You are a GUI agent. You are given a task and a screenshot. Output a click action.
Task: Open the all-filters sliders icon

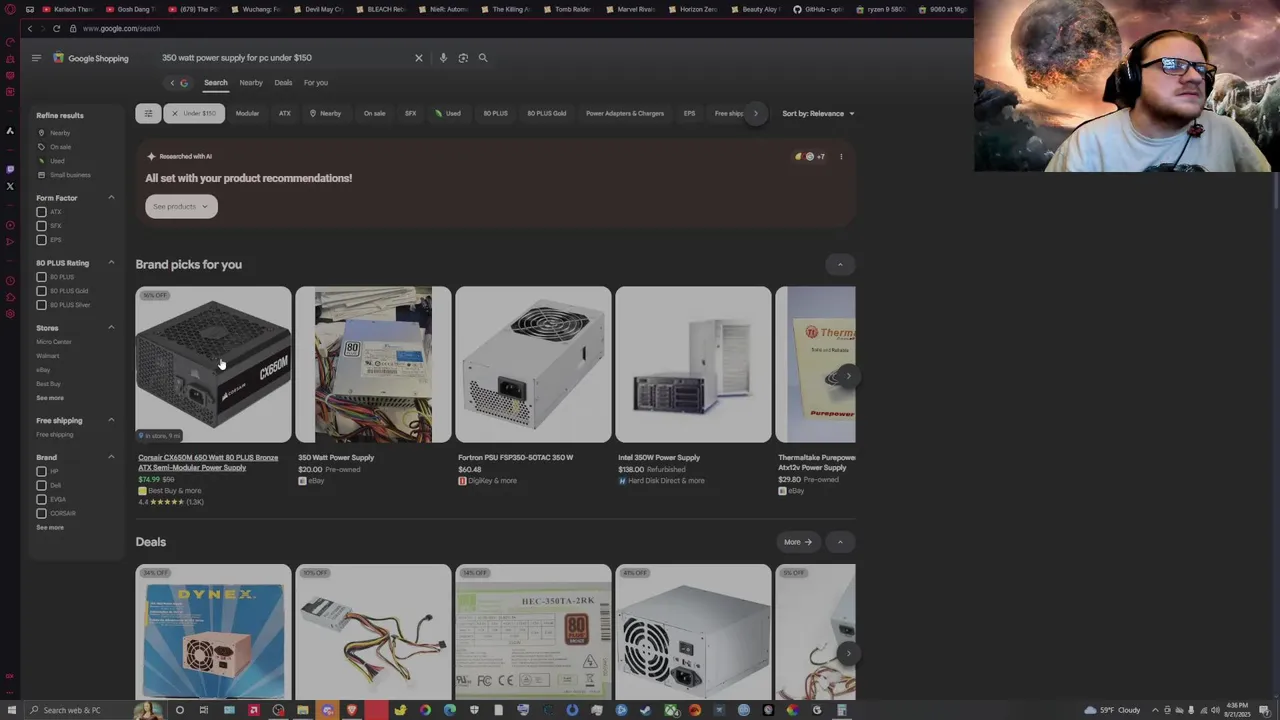(x=148, y=113)
